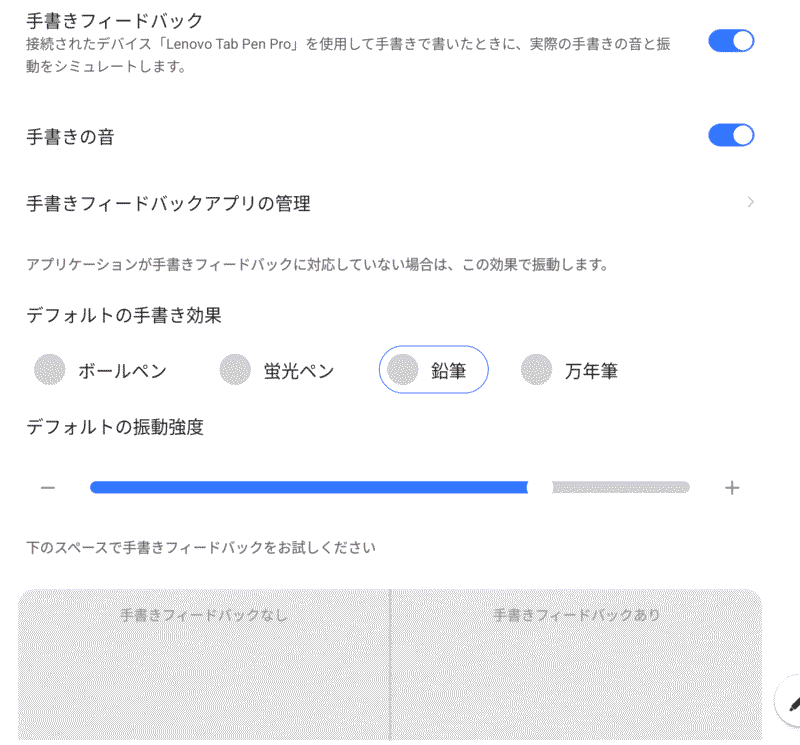
Task: Click the blue filled part of the vibration slider
Action: 309,487
